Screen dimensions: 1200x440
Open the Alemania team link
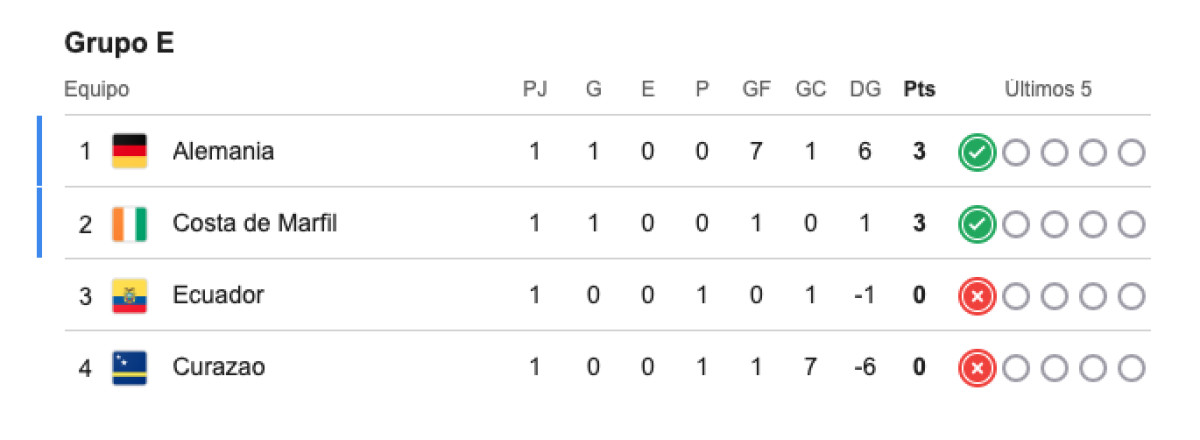click(x=223, y=151)
